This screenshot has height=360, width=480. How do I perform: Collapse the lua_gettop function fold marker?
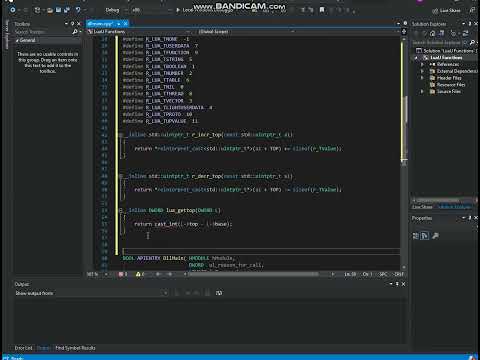121,210
